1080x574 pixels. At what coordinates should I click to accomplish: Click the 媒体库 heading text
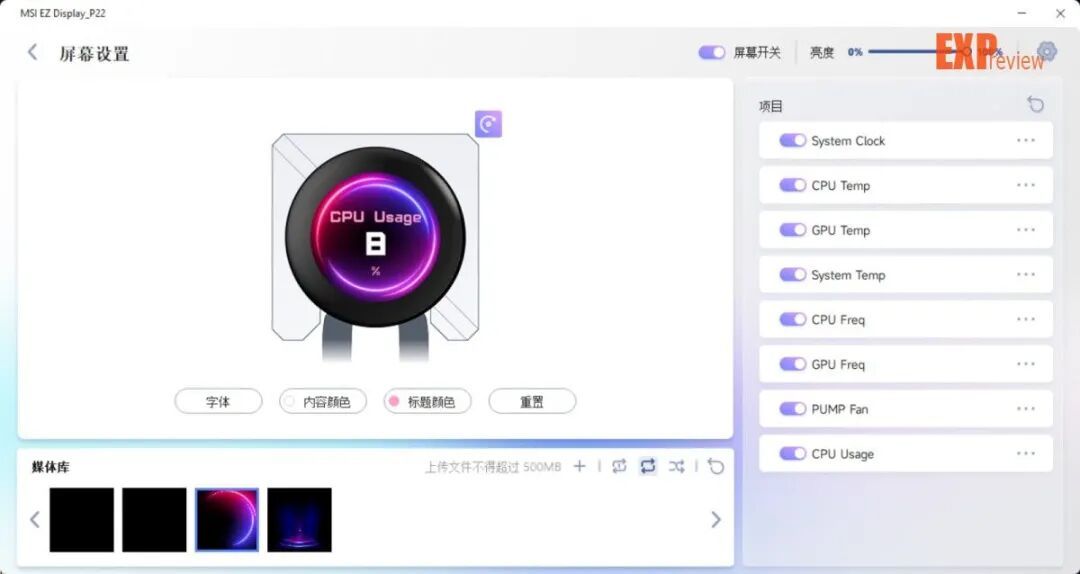click(51, 467)
